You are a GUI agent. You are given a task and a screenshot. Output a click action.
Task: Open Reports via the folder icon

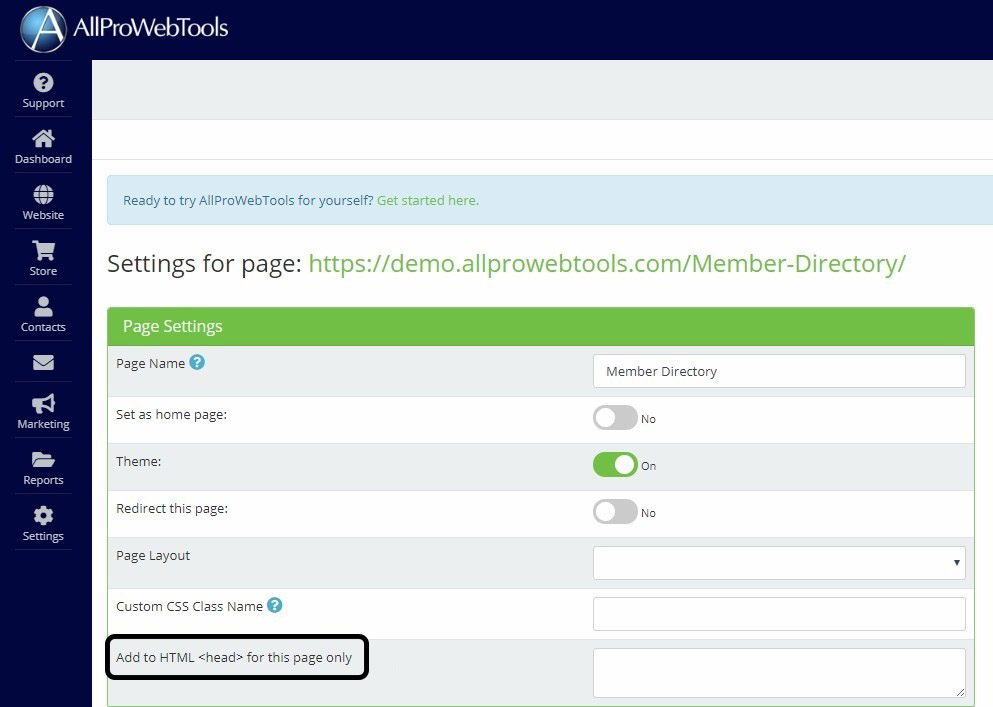click(x=43, y=459)
